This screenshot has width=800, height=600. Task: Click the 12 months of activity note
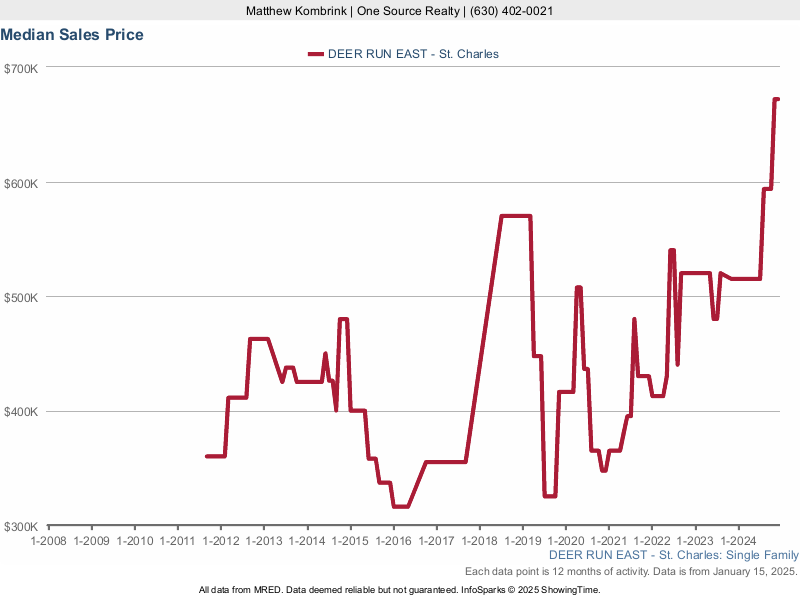[631, 571]
